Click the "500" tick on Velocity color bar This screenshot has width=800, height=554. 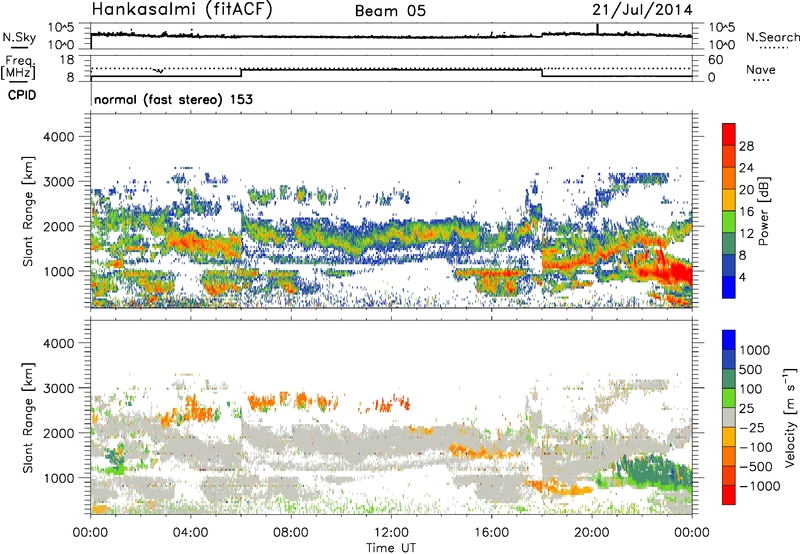pos(751,369)
